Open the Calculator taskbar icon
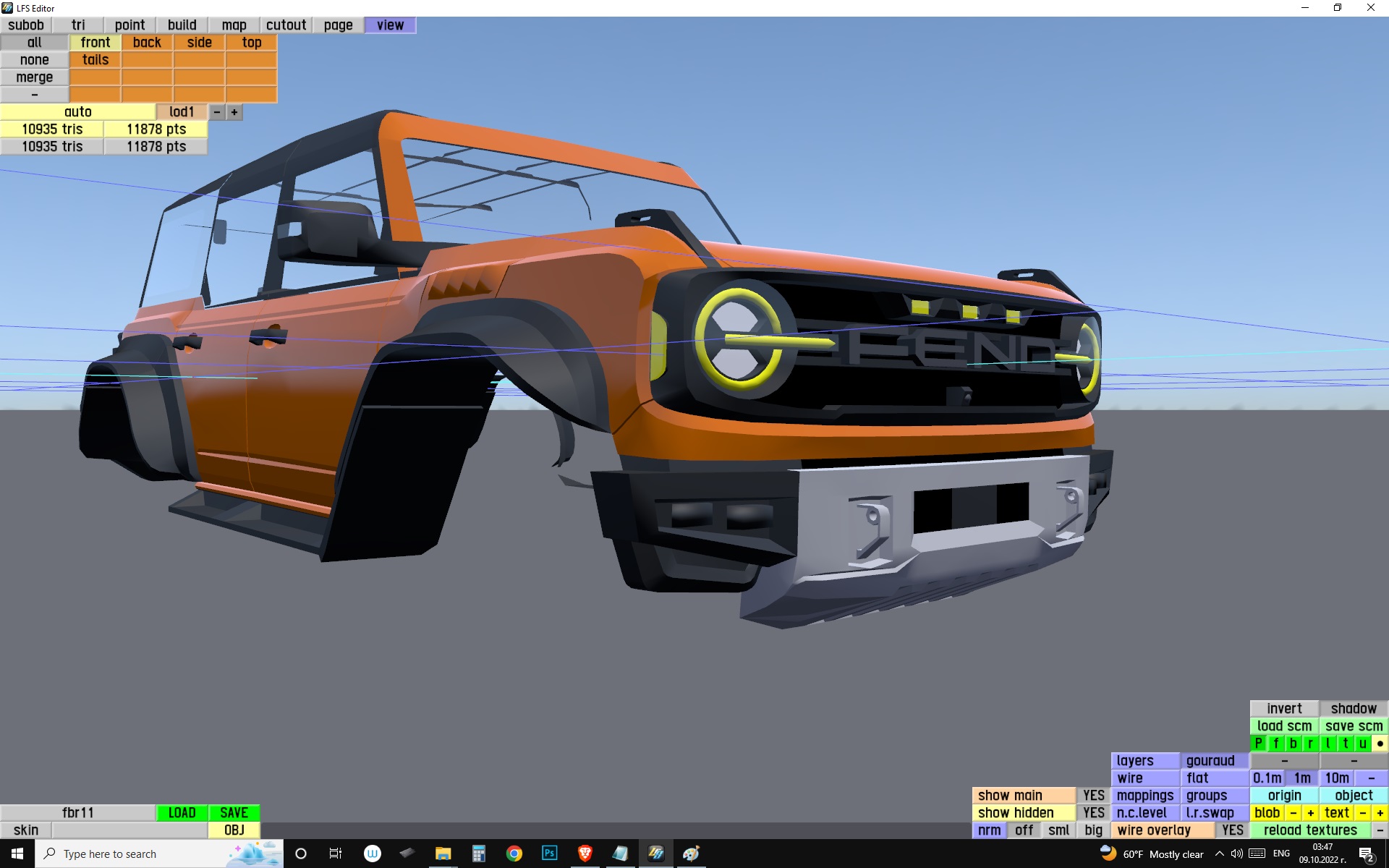The width and height of the screenshot is (1389, 868). 478,854
